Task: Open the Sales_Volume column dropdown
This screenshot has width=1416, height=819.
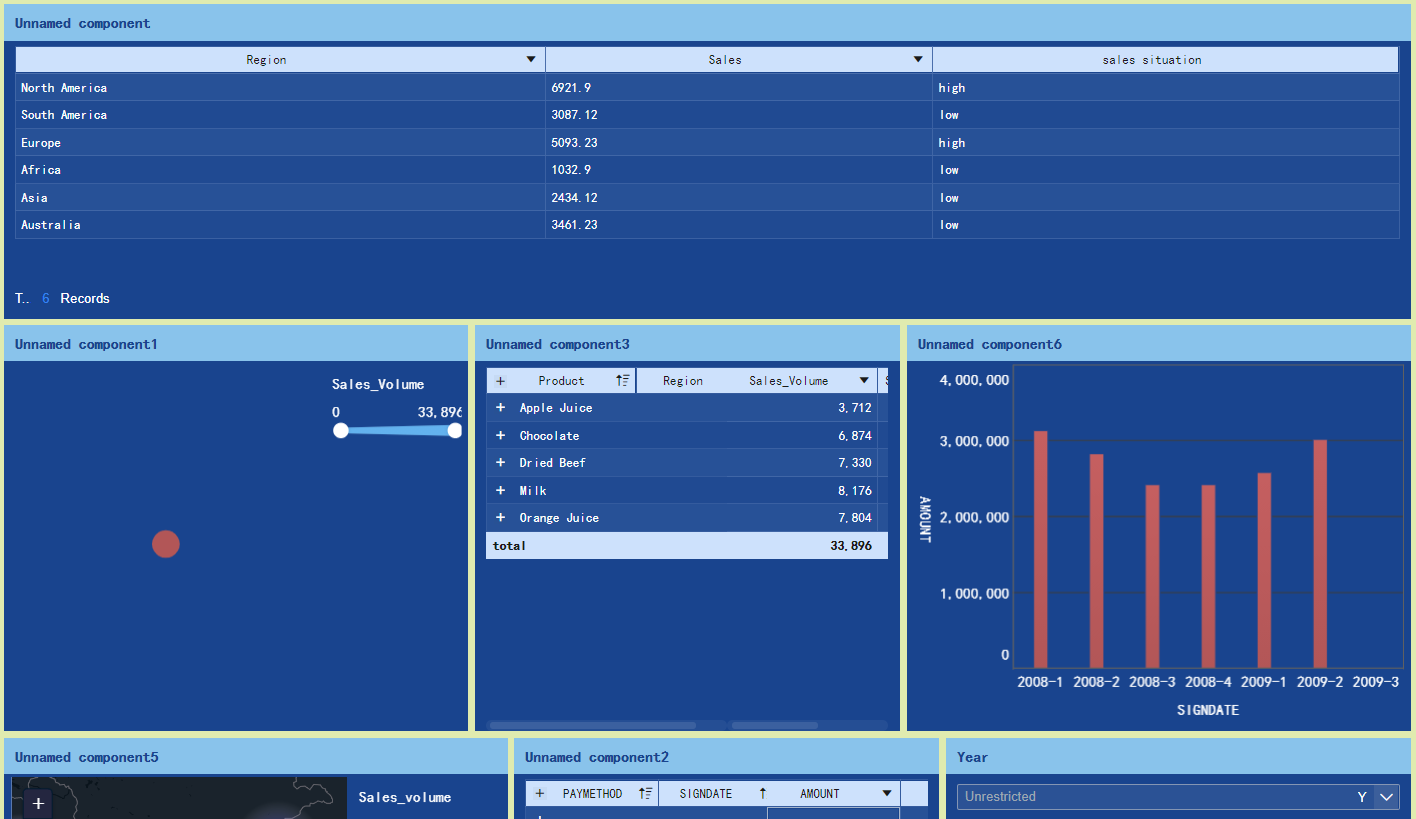Action: click(864, 380)
